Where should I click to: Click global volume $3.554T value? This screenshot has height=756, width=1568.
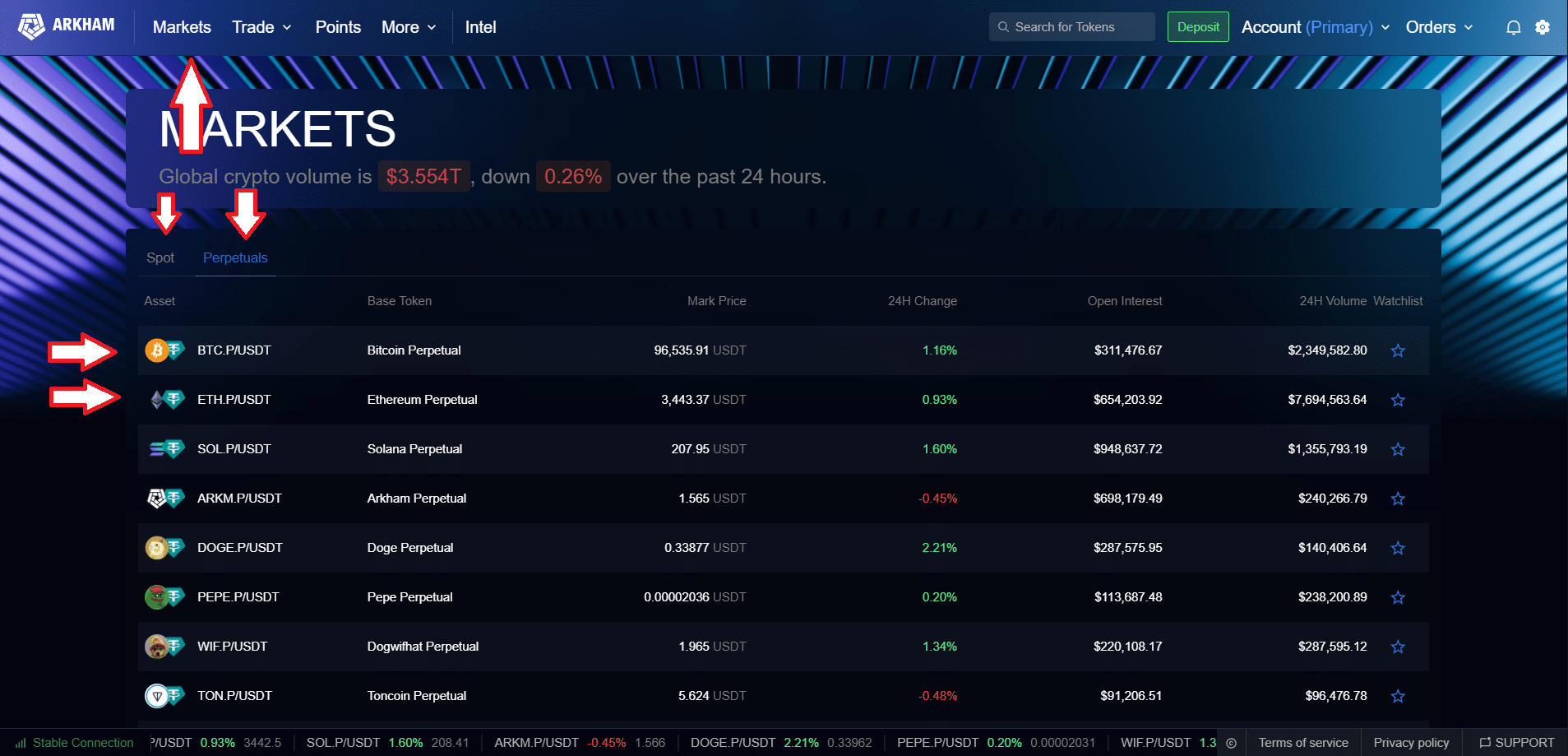[x=423, y=176]
